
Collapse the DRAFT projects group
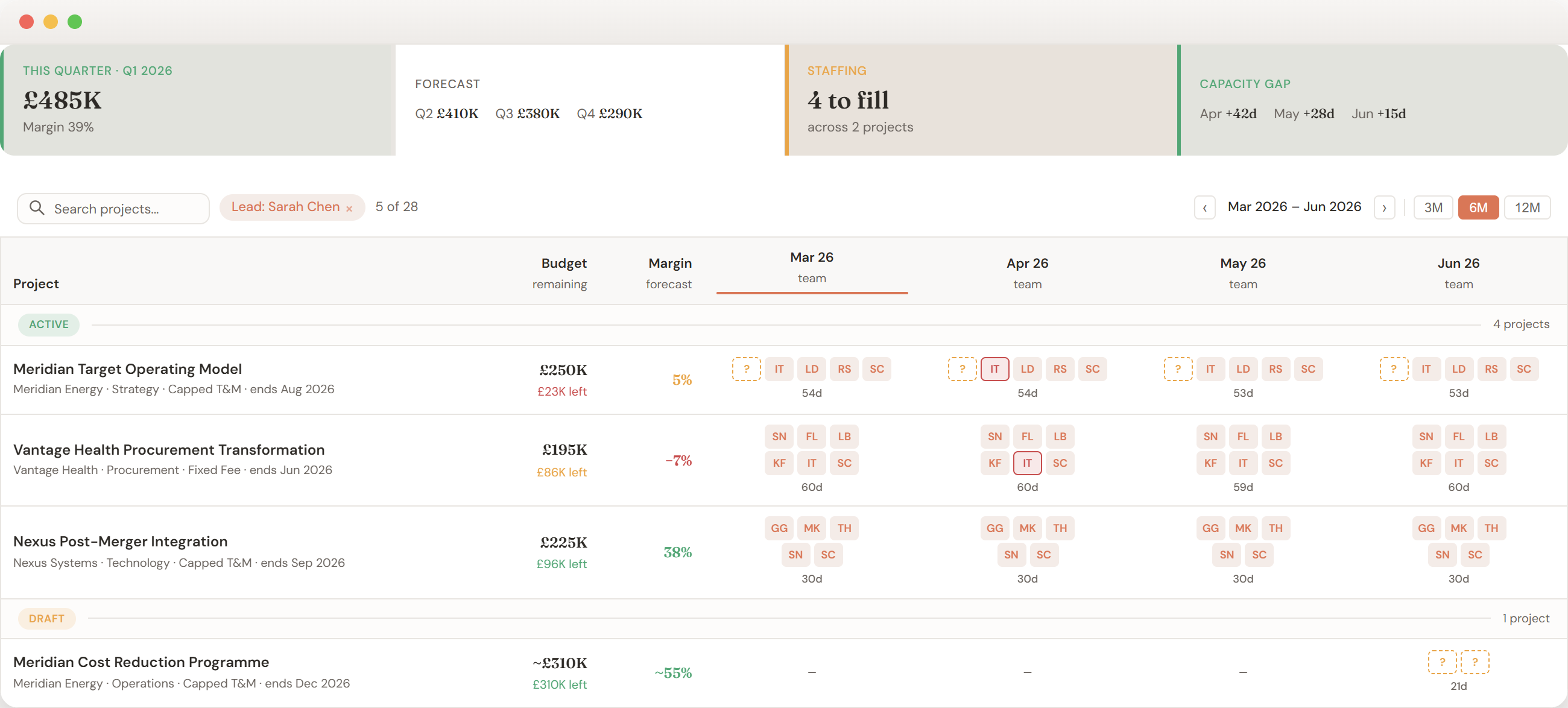[x=46, y=619]
